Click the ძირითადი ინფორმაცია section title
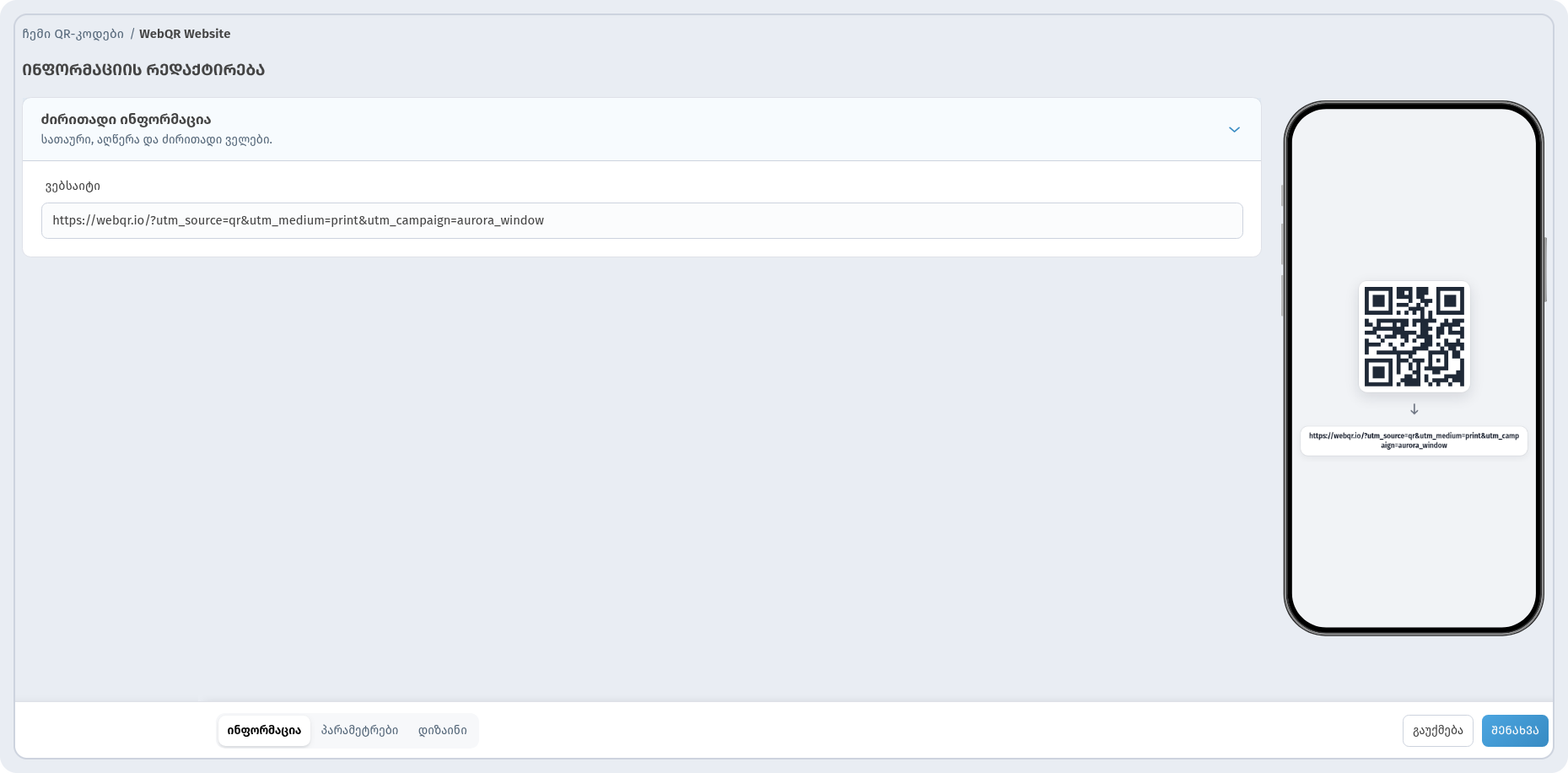Image resolution: width=1568 pixels, height=773 pixels. pyautogui.click(x=126, y=120)
